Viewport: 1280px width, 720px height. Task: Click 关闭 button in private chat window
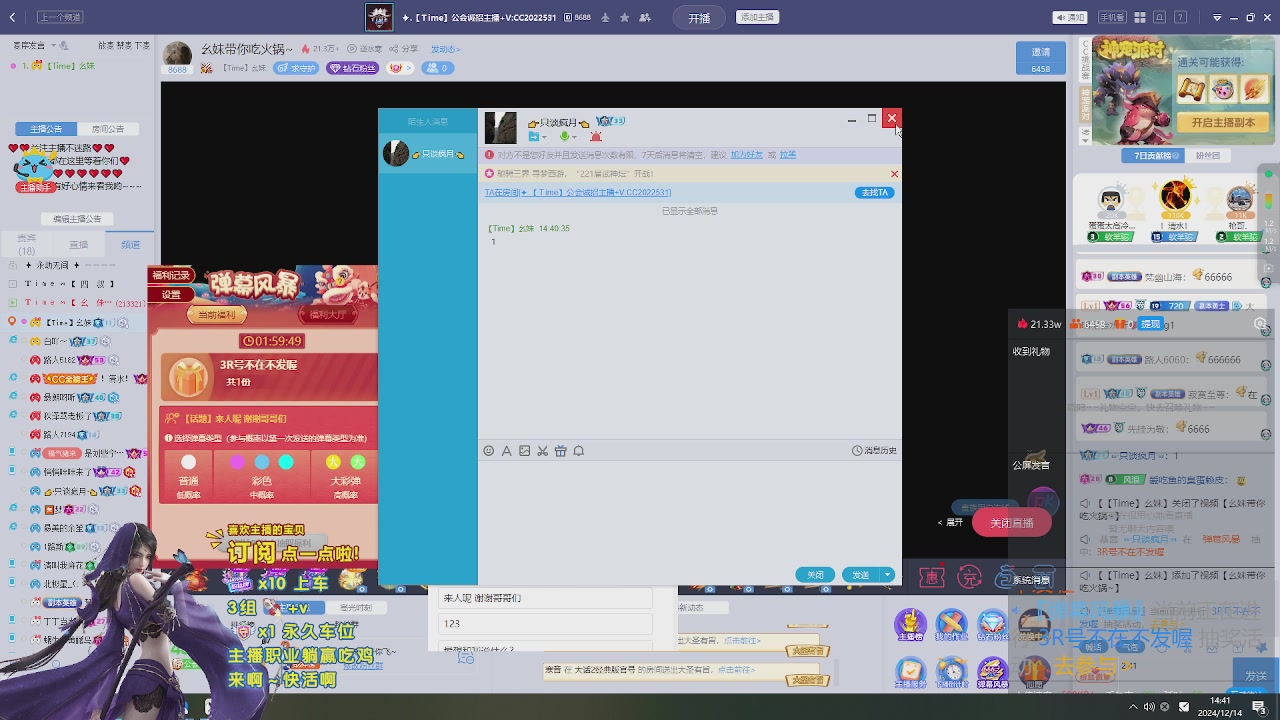(x=815, y=575)
